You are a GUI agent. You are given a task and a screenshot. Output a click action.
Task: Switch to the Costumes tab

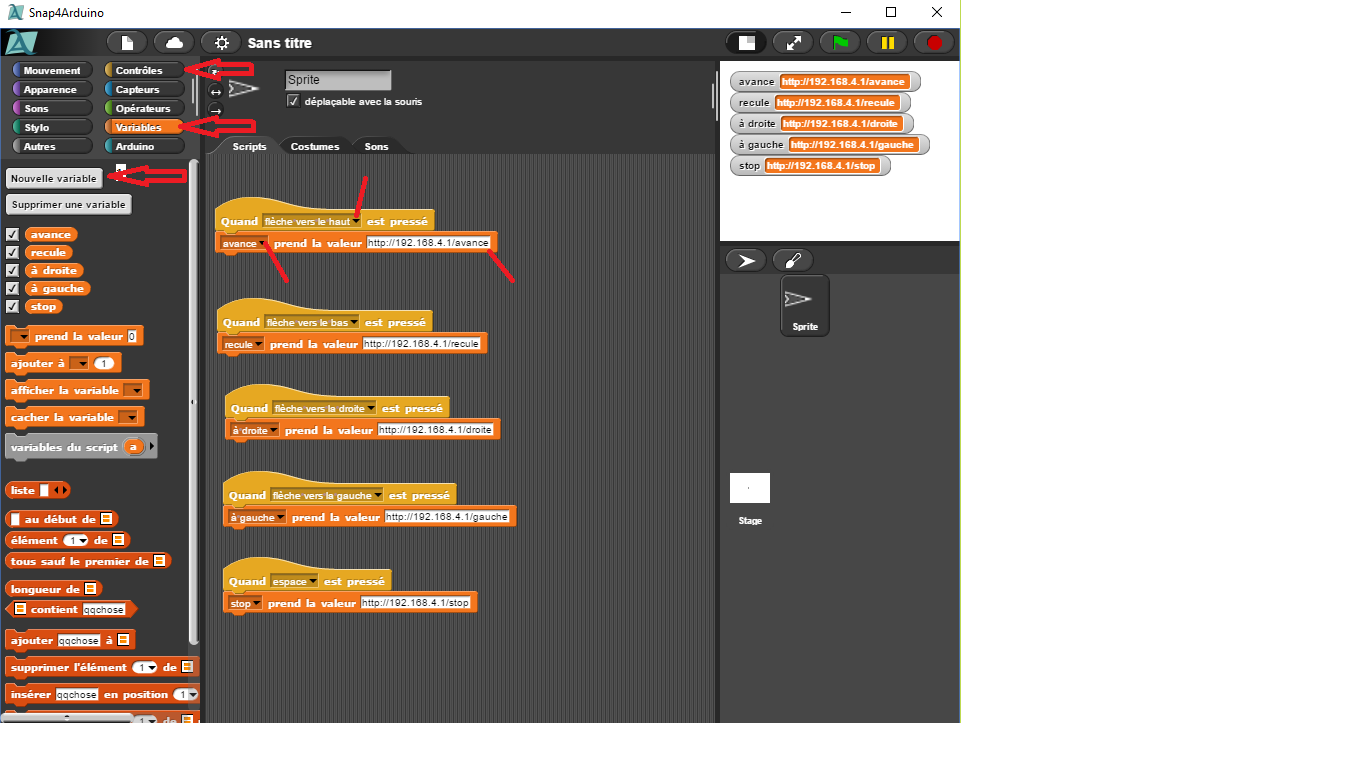(315, 146)
